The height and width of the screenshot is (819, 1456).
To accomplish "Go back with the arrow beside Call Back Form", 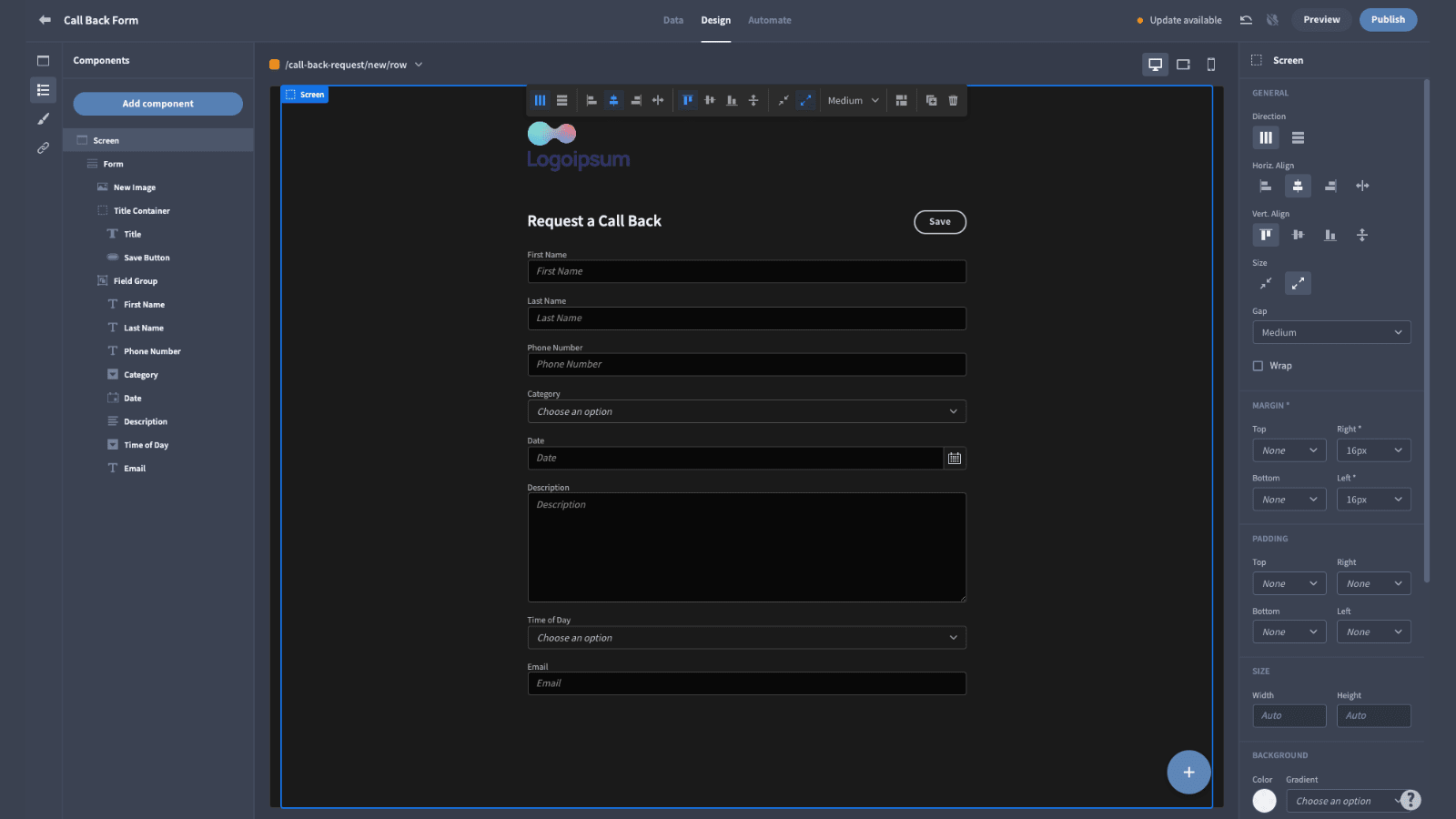I will 45,20.
